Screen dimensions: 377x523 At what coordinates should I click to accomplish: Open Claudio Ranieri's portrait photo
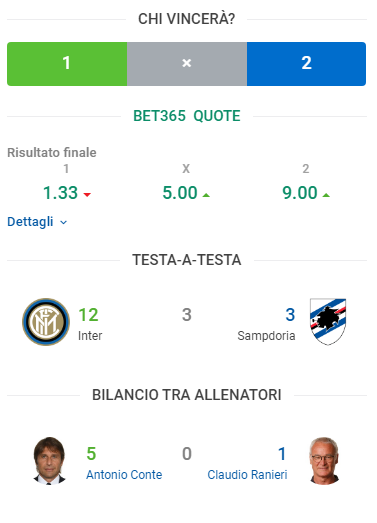324,461
